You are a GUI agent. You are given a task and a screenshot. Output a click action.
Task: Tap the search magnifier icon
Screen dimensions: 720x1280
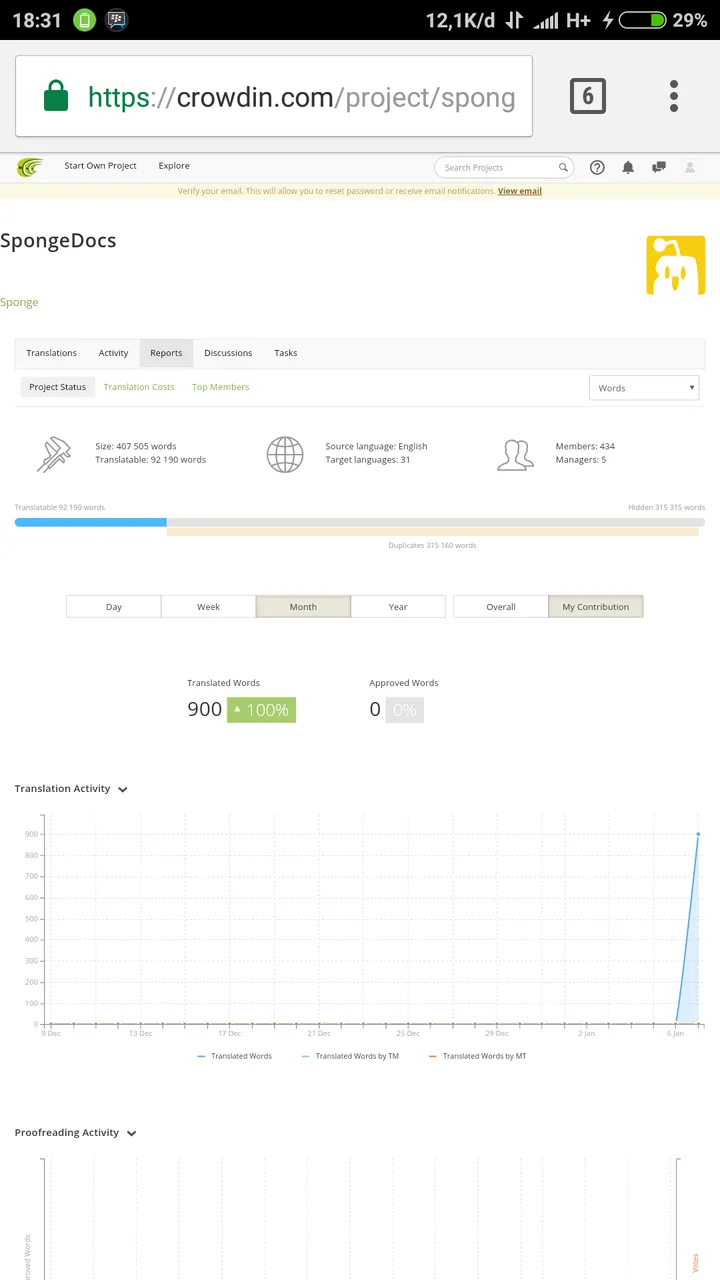(x=563, y=168)
